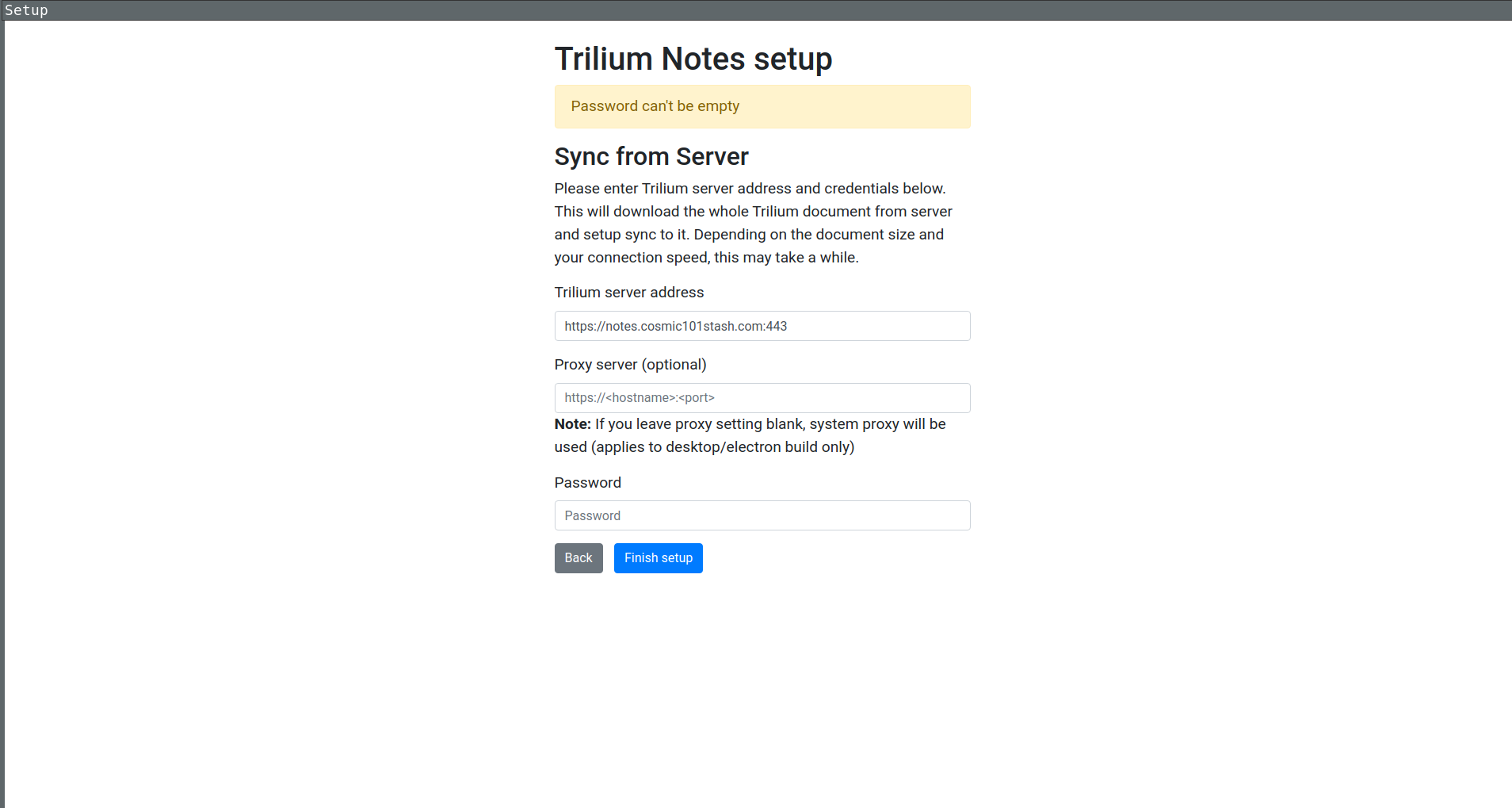Return to previous step using Back
This screenshot has width=1512, height=808.
click(578, 557)
